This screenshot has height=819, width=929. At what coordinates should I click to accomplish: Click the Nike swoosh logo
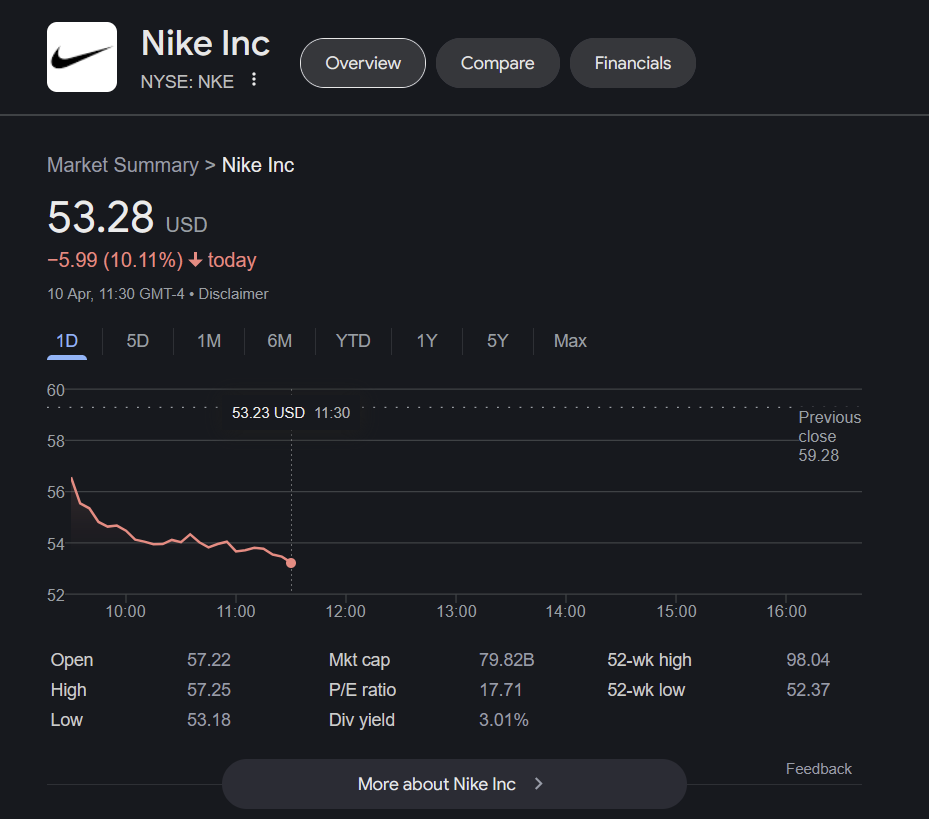click(x=82, y=57)
